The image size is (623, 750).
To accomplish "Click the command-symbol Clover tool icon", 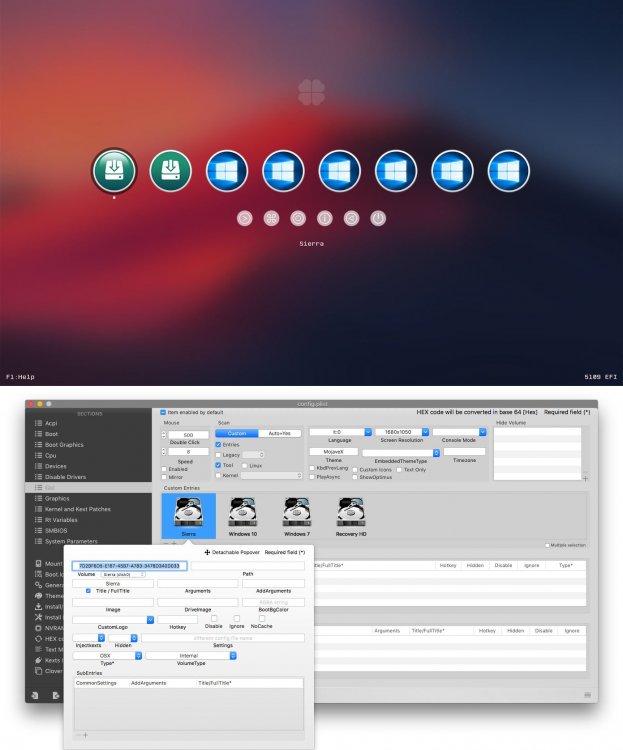I will click(x=271, y=219).
